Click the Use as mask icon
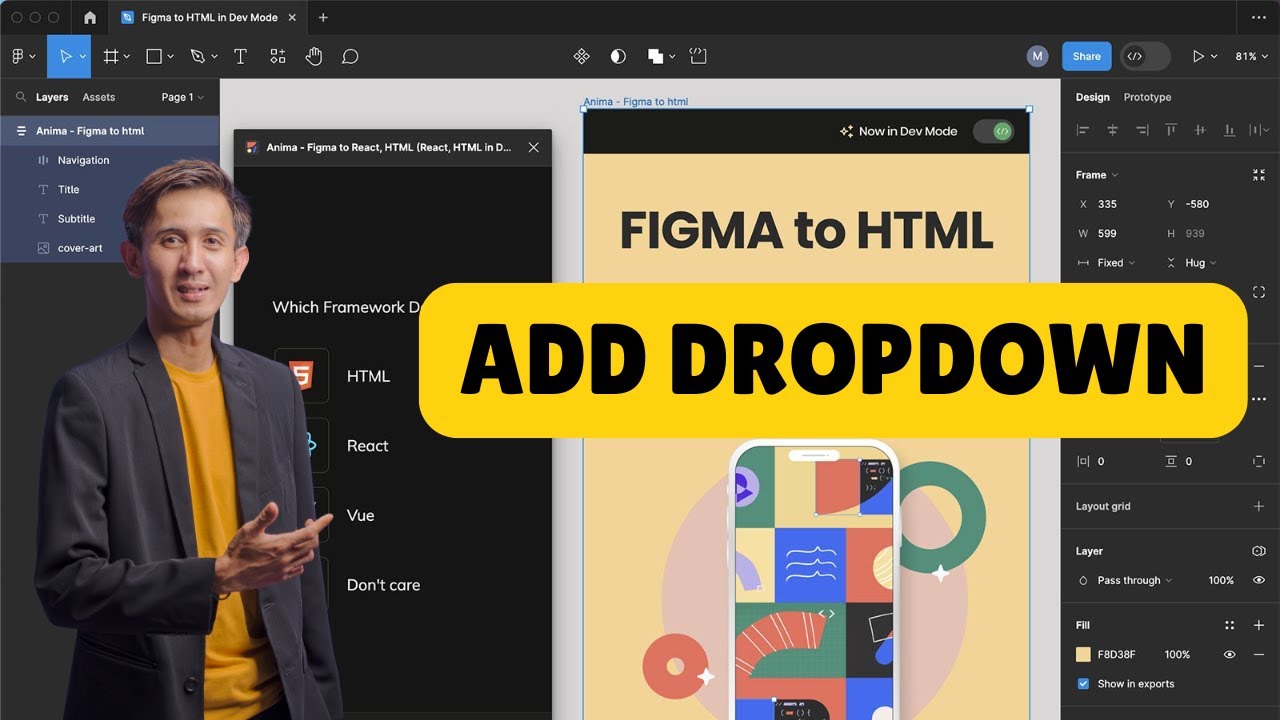The width and height of the screenshot is (1280, 720). pyautogui.click(x=618, y=57)
